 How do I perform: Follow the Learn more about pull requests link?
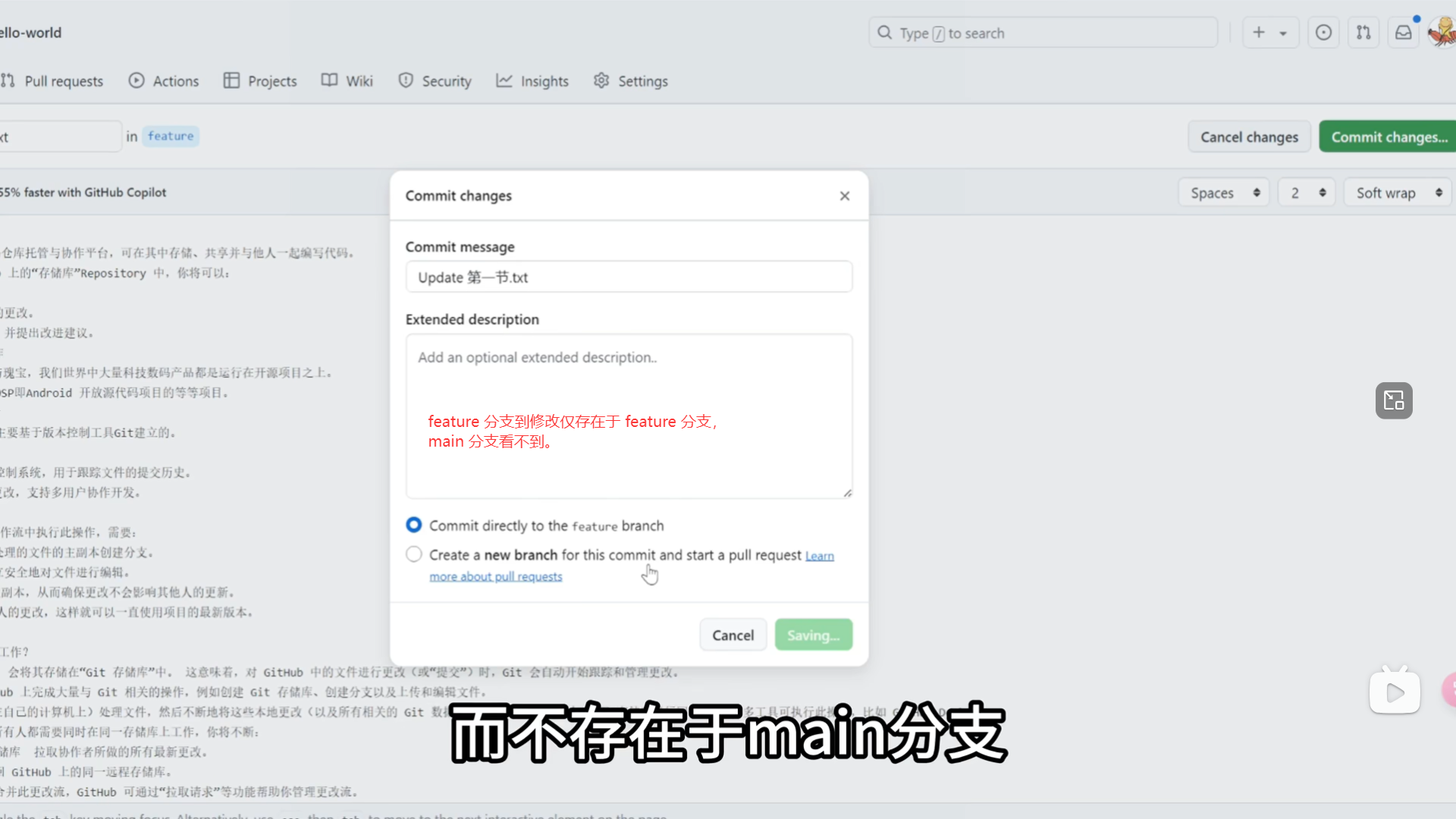click(496, 576)
